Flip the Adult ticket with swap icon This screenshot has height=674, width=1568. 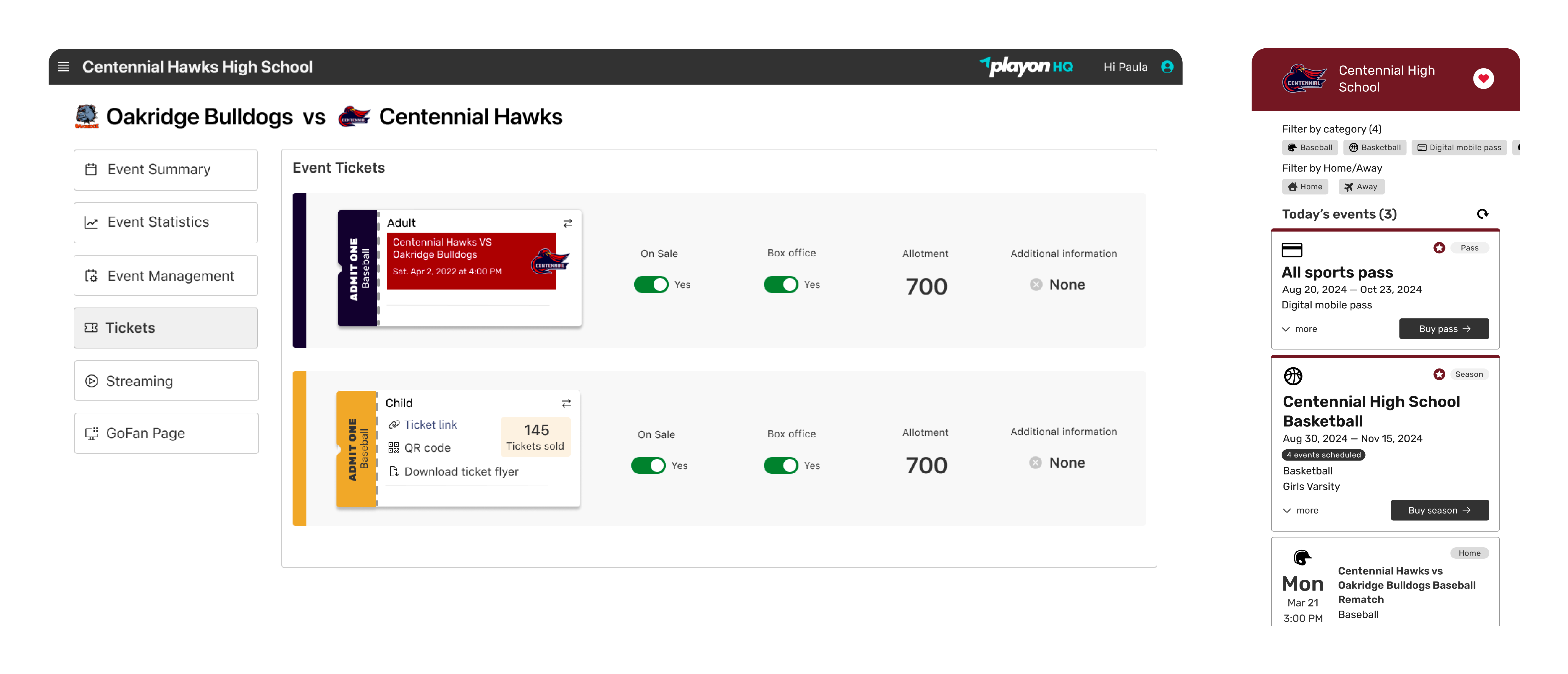tap(567, 223)
